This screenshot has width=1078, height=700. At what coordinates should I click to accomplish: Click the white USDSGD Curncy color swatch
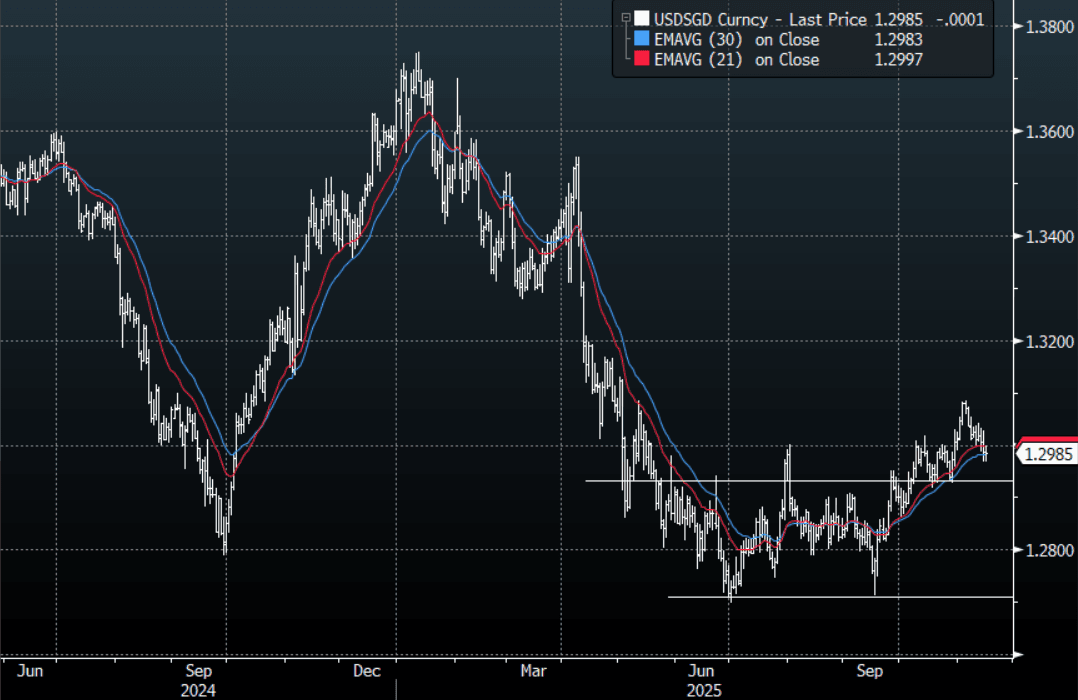pyautogui.click(x=640, y=19)
